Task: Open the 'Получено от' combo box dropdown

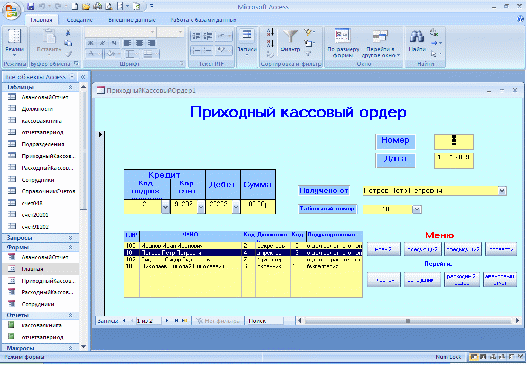Action: coord(502,191)
